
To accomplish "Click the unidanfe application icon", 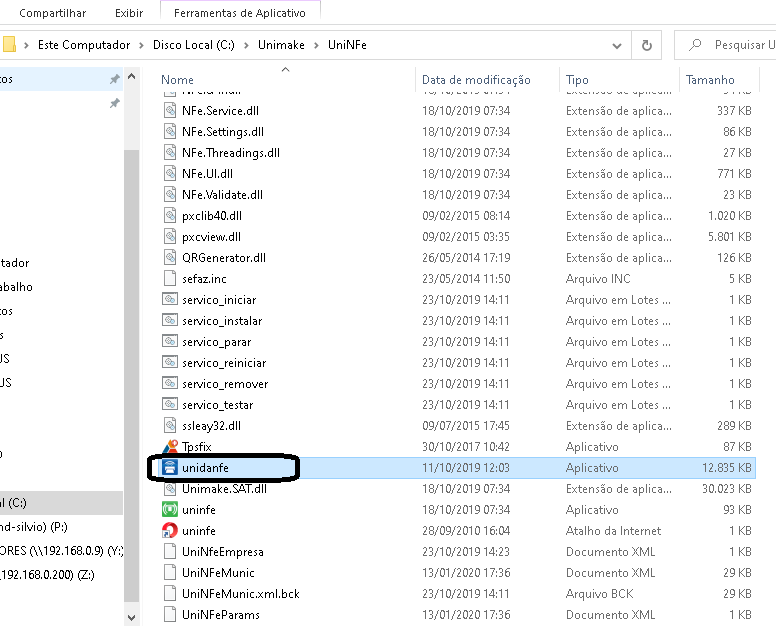I will tap(170, 468).
